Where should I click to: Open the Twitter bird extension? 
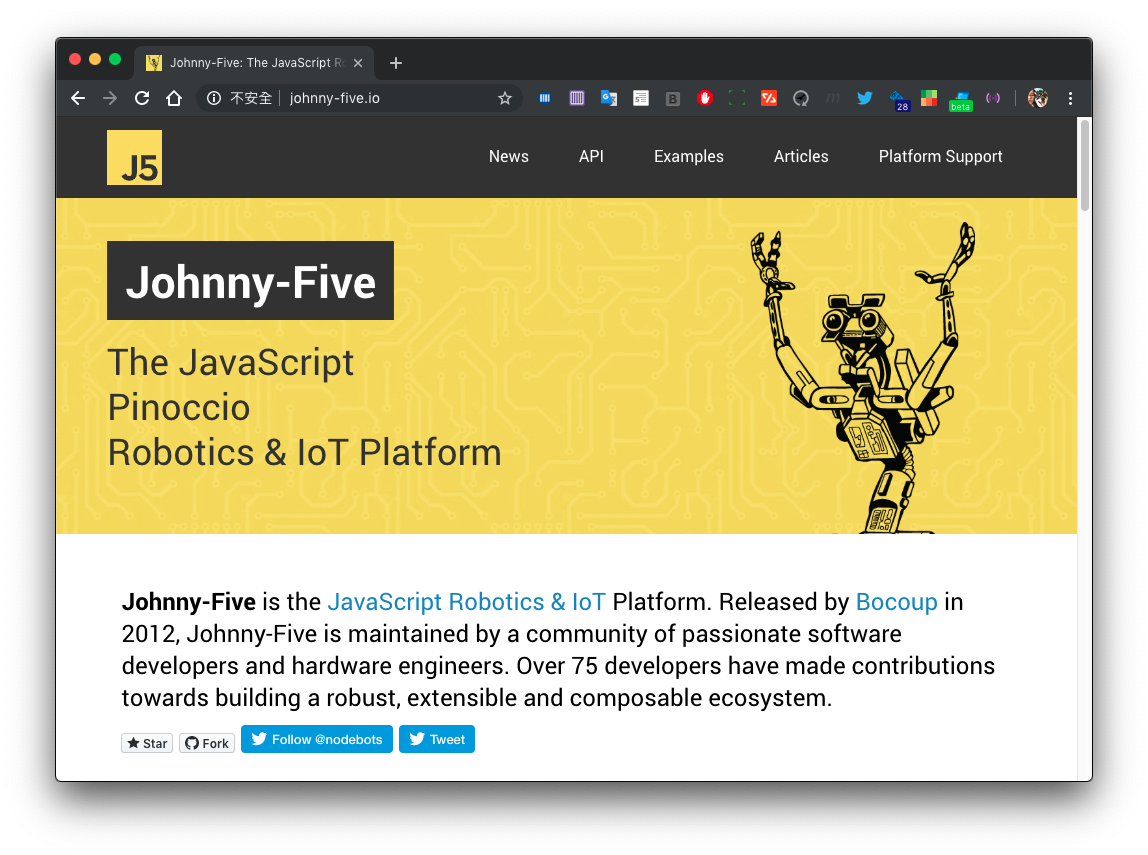[x=865, y=98]
